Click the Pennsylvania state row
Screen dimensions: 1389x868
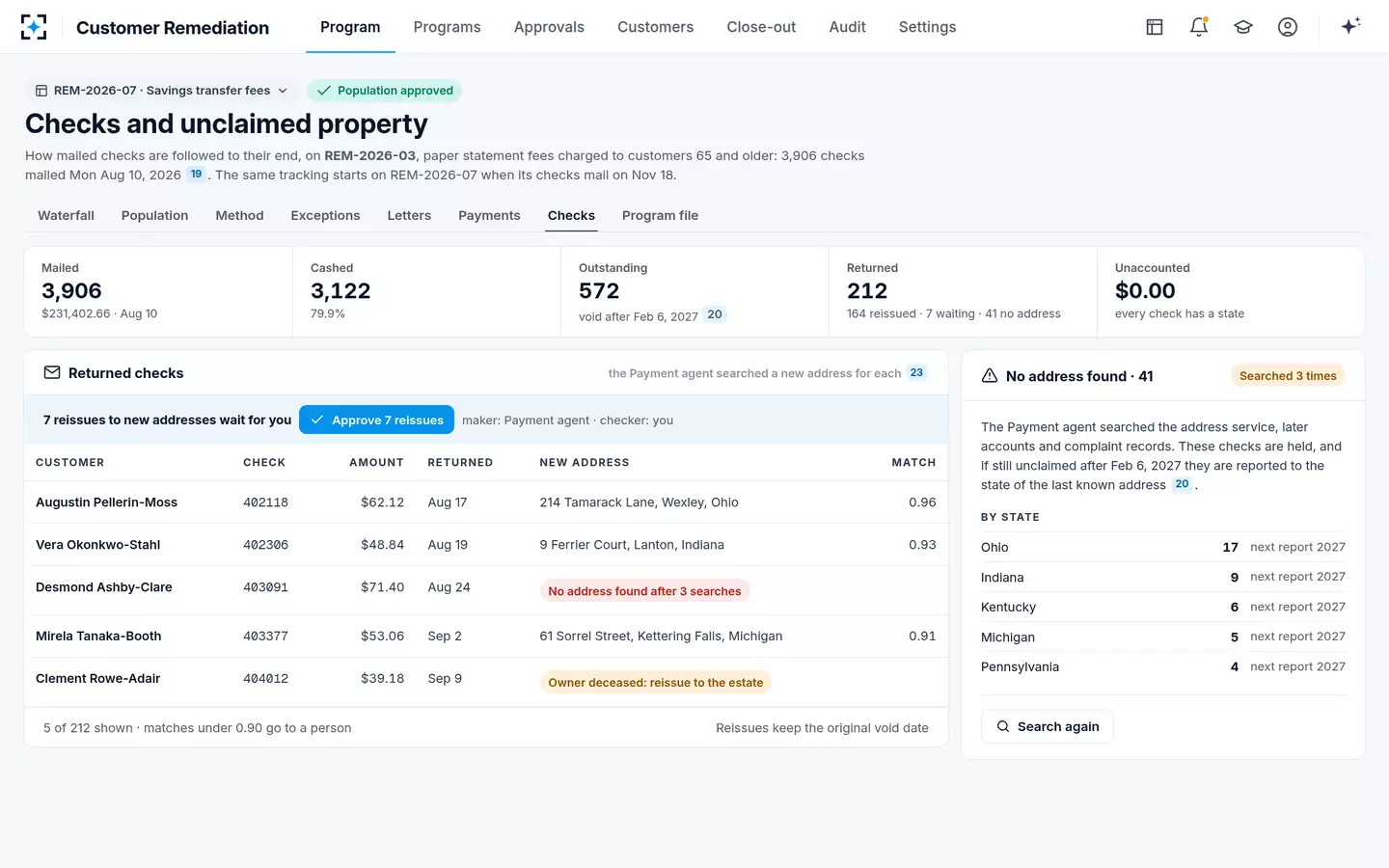coord(1163,666)
